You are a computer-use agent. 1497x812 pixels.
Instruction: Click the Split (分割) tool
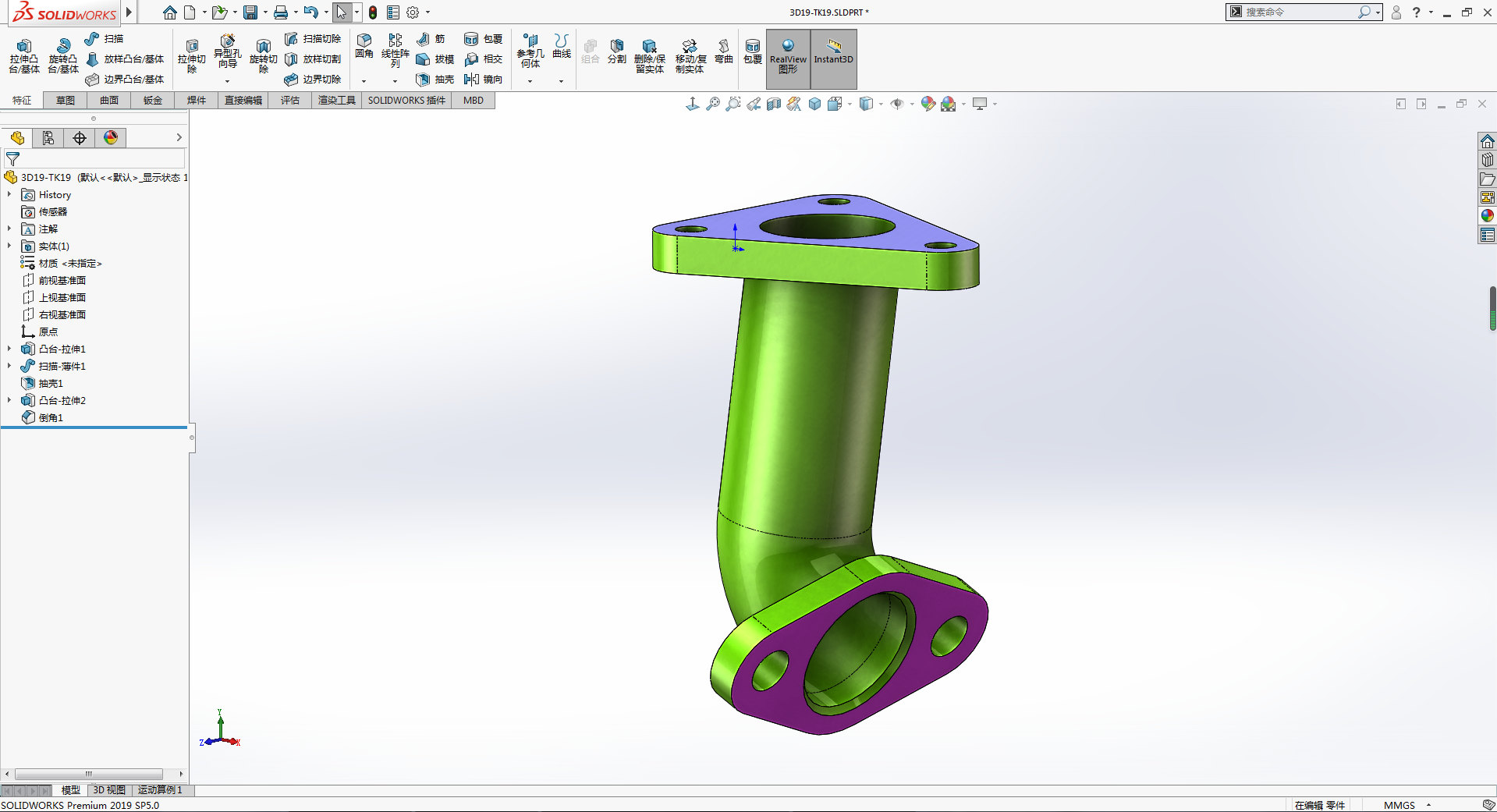click(617, 51)
